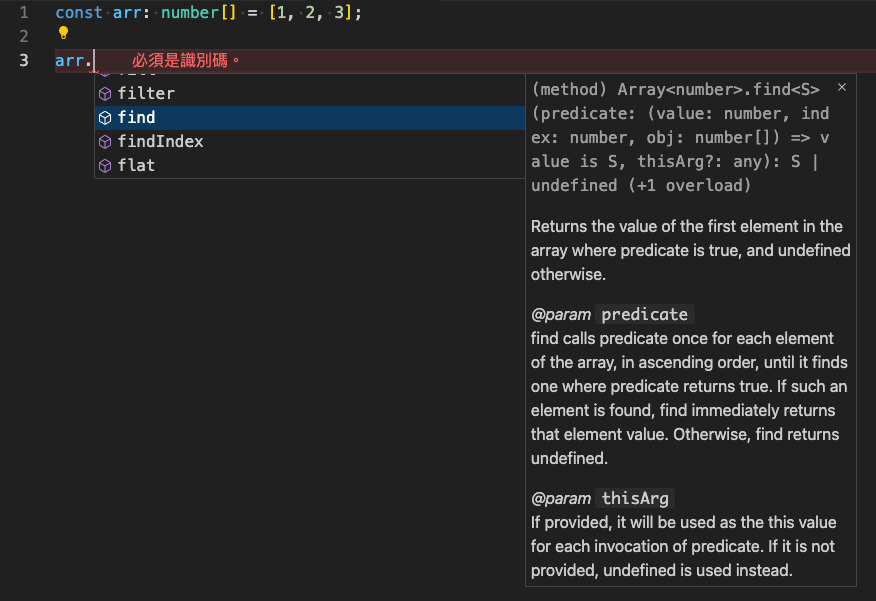The image size is (876, 601).
Task: Click the method icon beside findIndex
Action: [x=104, y=141]
